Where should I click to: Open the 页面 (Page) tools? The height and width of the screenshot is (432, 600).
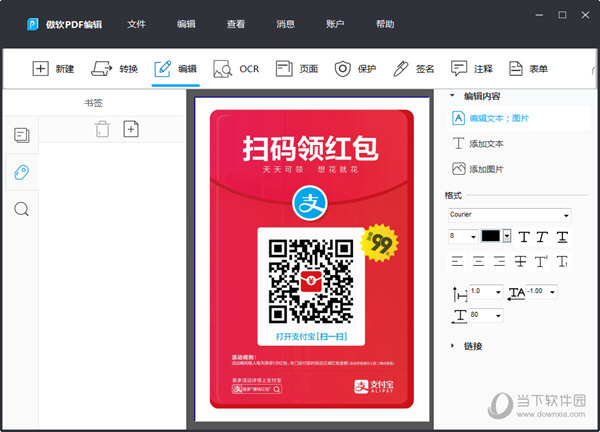297,69
